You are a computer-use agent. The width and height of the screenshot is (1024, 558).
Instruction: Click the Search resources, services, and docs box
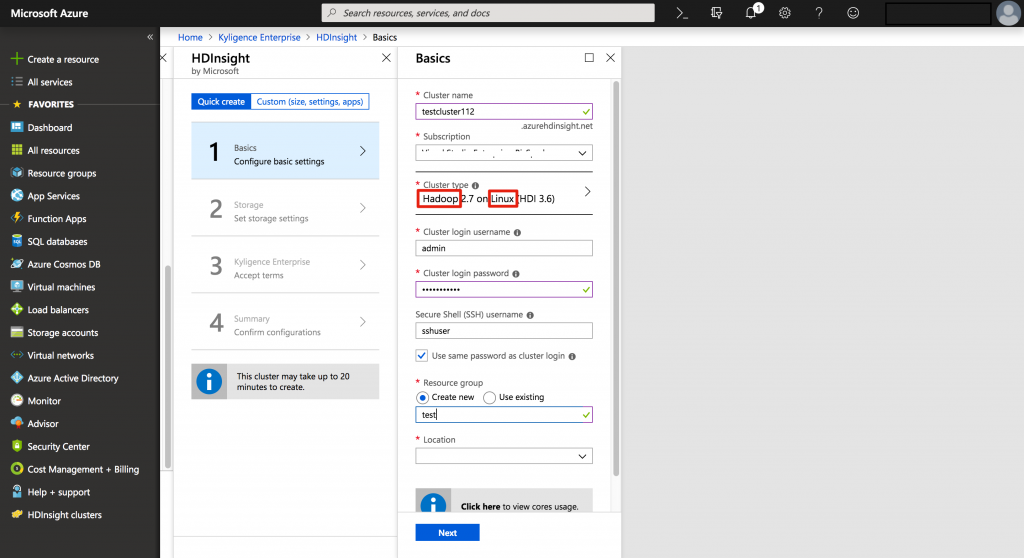click(488, 13)
